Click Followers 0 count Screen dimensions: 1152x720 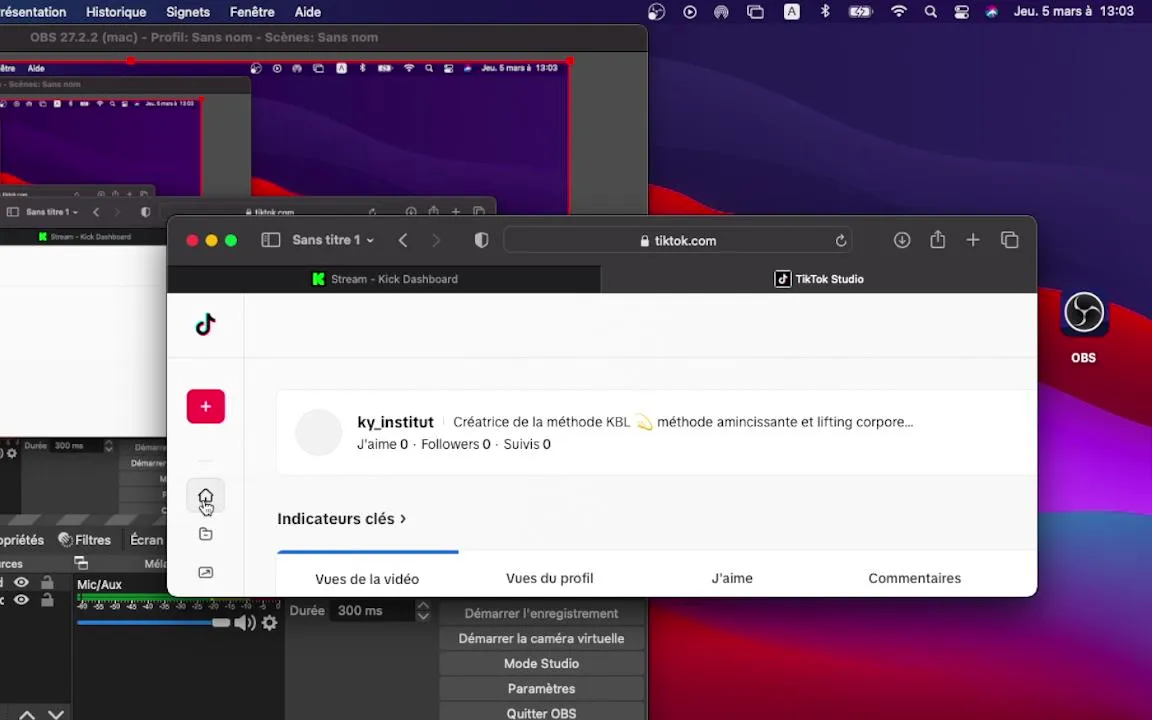(456, 444)
